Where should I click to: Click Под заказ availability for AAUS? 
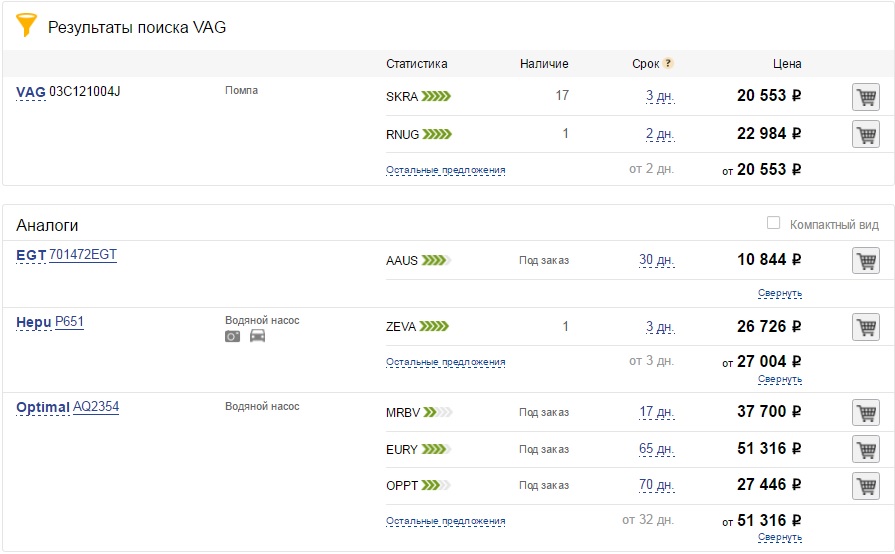tap(544, 260)
